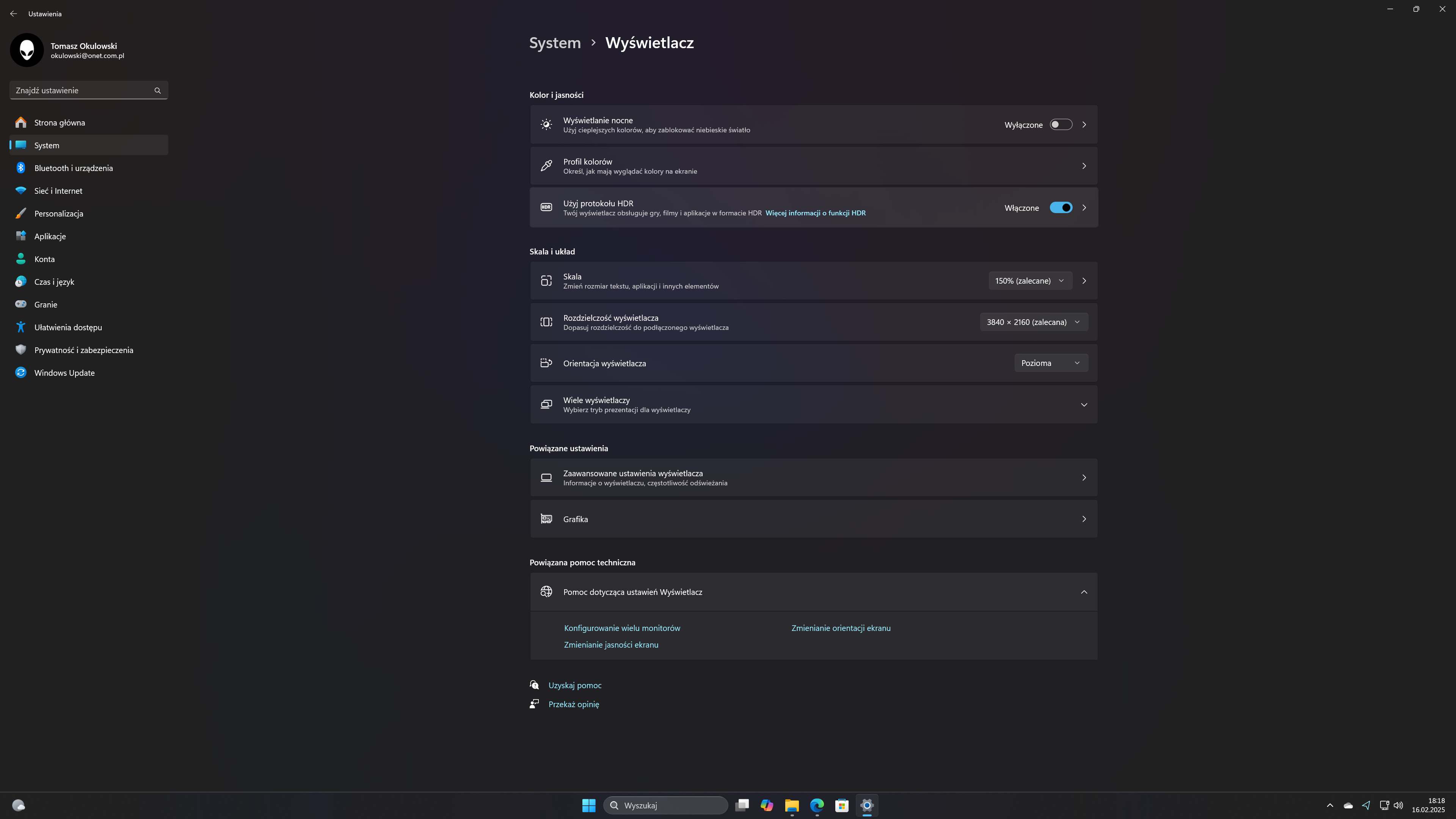Viewport: 1456px width, 819px height.
Task: Open File Explorer from the taskbar
Action: (x=791, y=805)
